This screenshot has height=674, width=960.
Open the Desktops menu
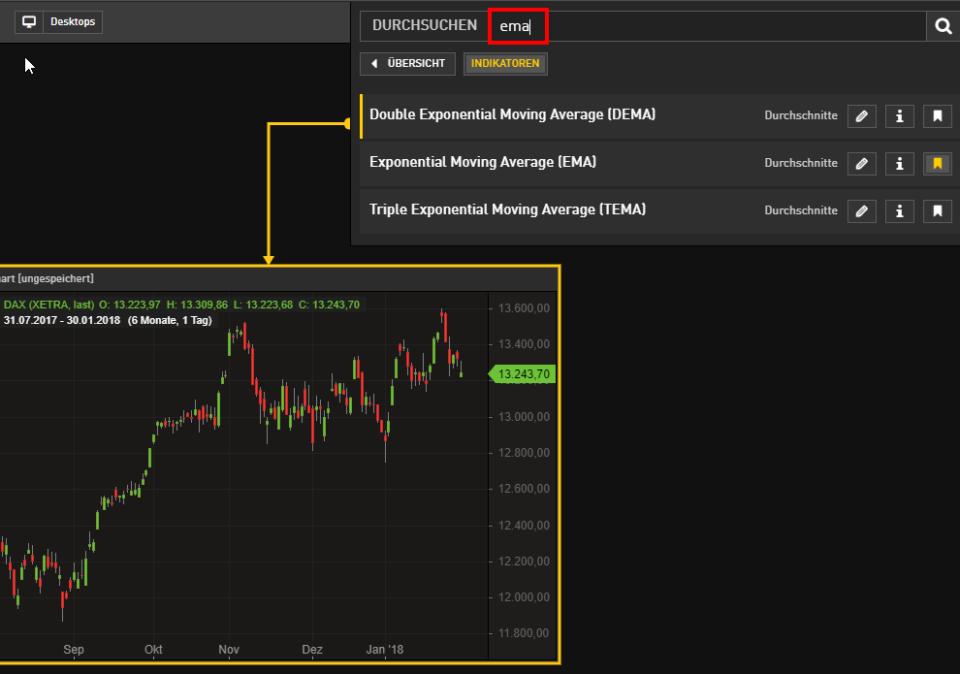pyautogui.click(x=72, y=22)
